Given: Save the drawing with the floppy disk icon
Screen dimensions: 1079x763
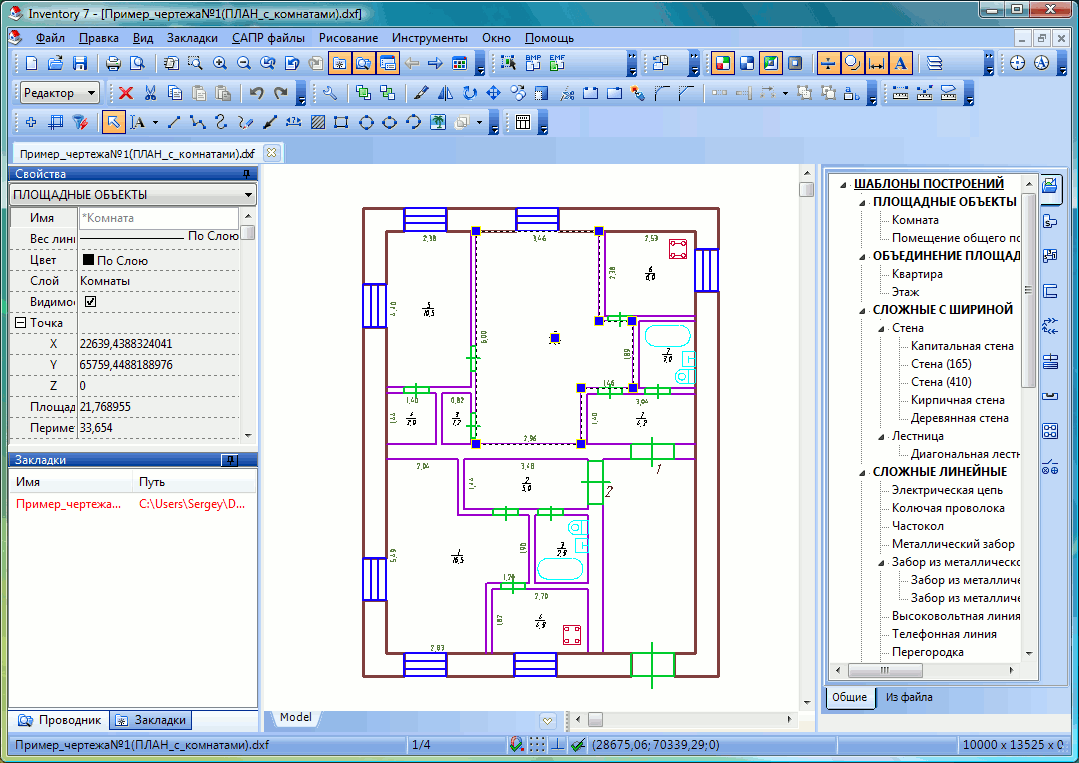Looking at the screenshot, I should (x=80, y=63).
